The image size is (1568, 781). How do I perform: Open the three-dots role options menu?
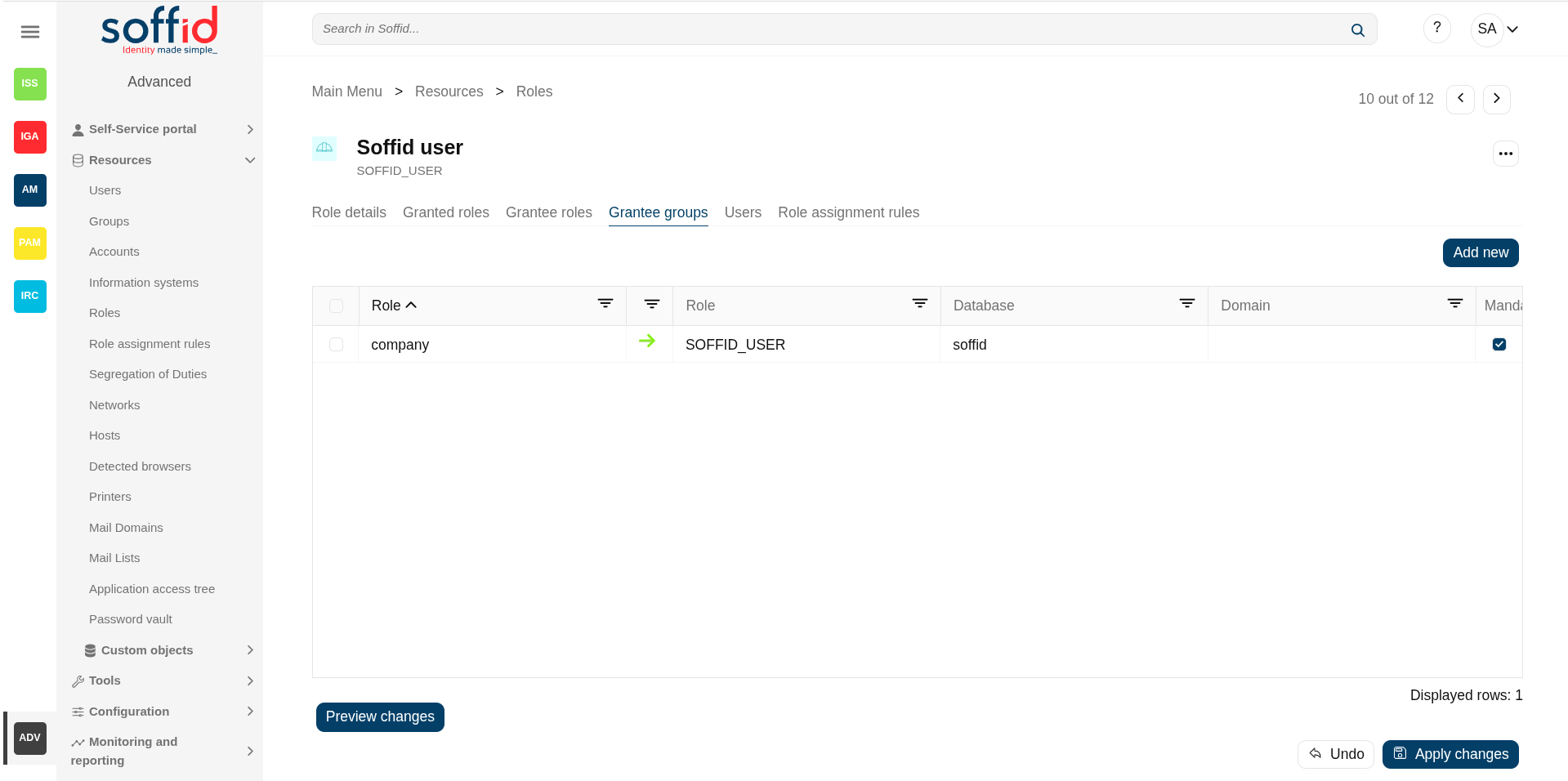[x=1505, y=154]
